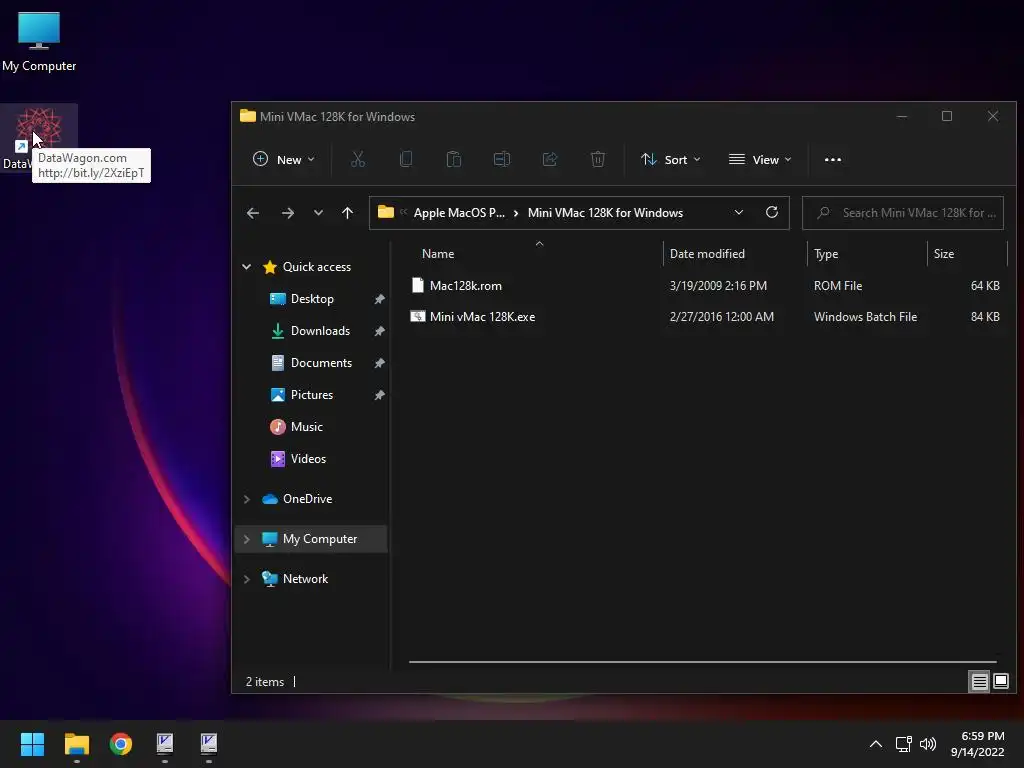This screenshot has height=768, width=1024.
Task: Select Downloads in Quick access
Action: [320, 330]
